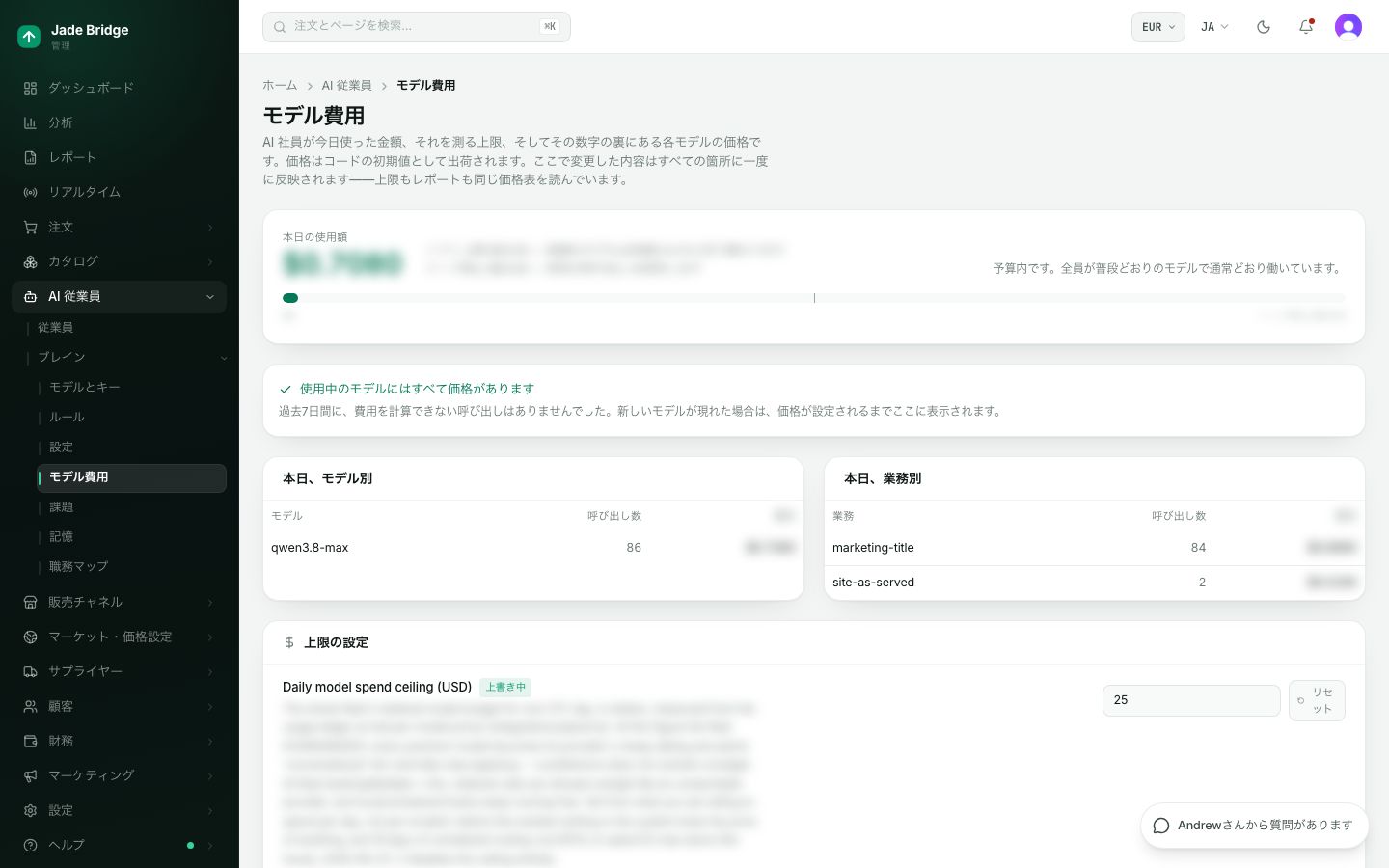Open the EUR currency dropdown

coord(1158,27)
